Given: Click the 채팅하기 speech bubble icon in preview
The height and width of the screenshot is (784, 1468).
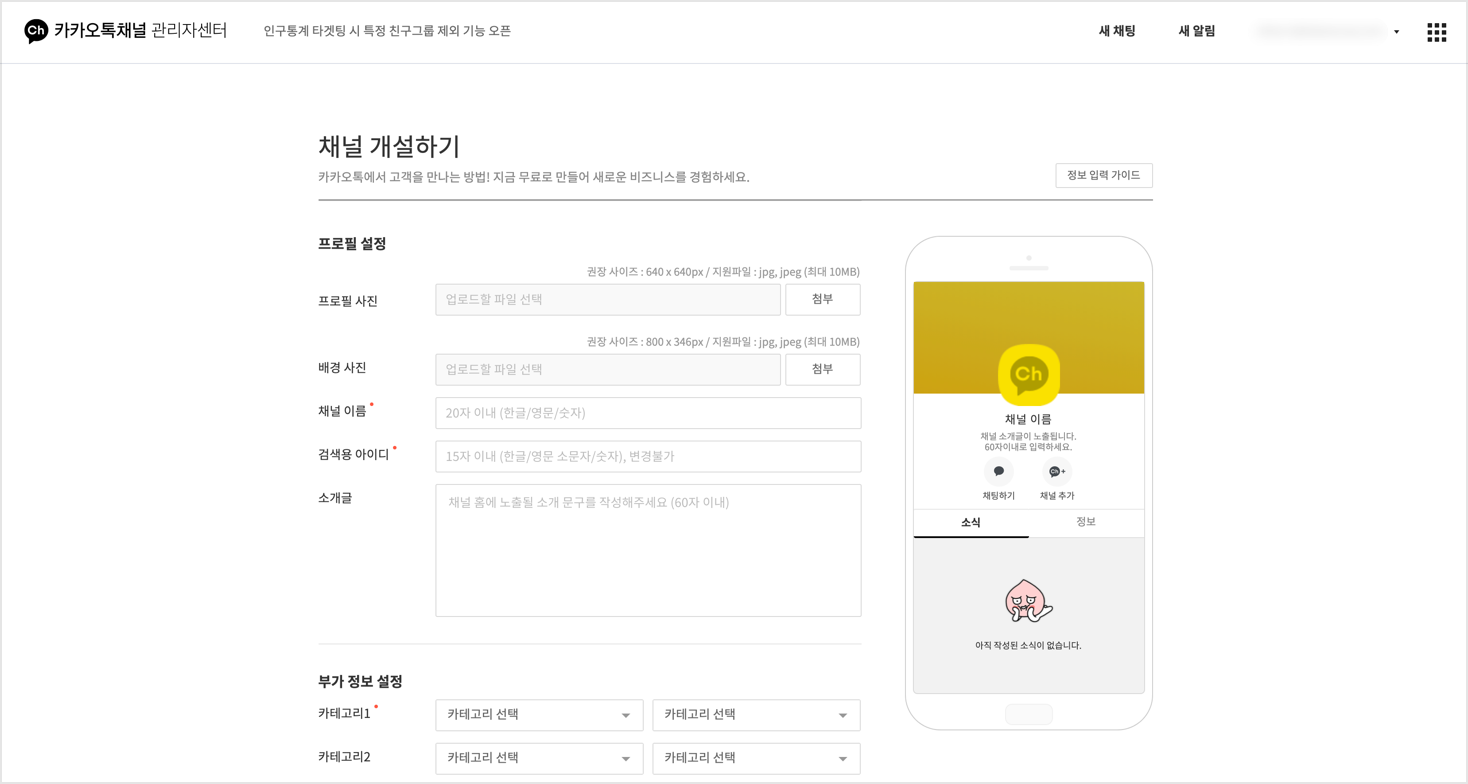Looking at the screenshot, I should tap(998, 472).
